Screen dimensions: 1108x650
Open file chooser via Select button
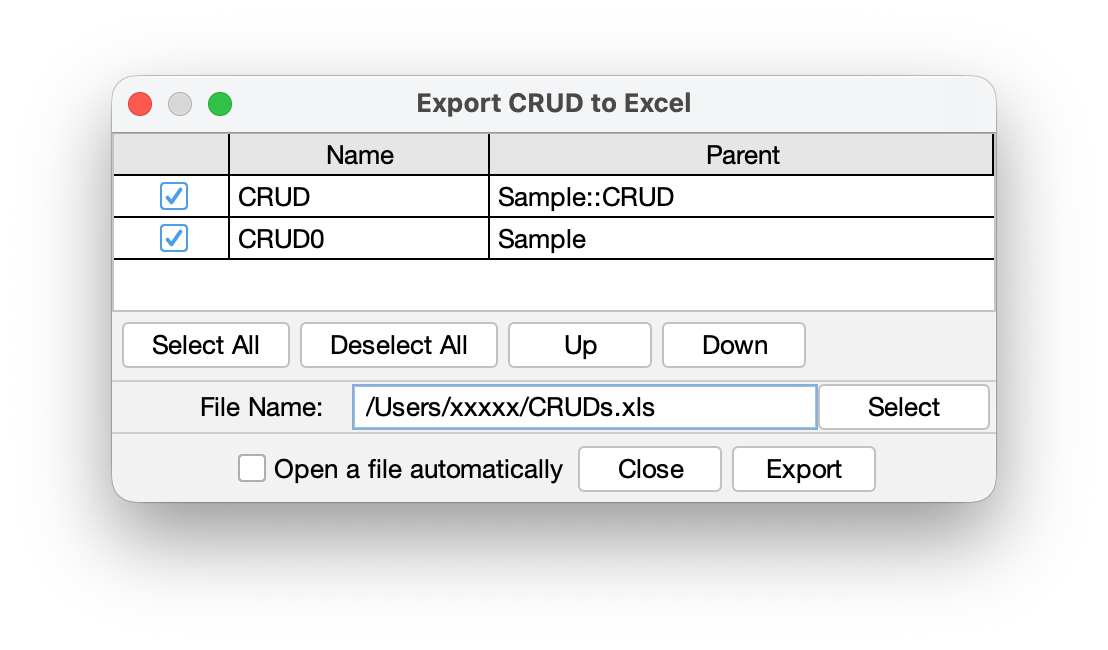pyautogui.click(x=903, y=407)
